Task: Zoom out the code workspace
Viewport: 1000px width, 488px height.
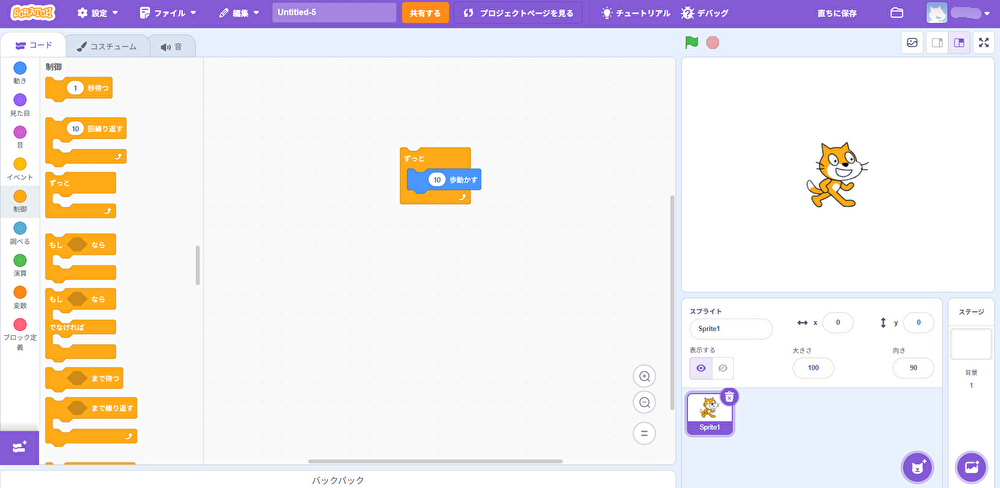Action: (644, 403)
